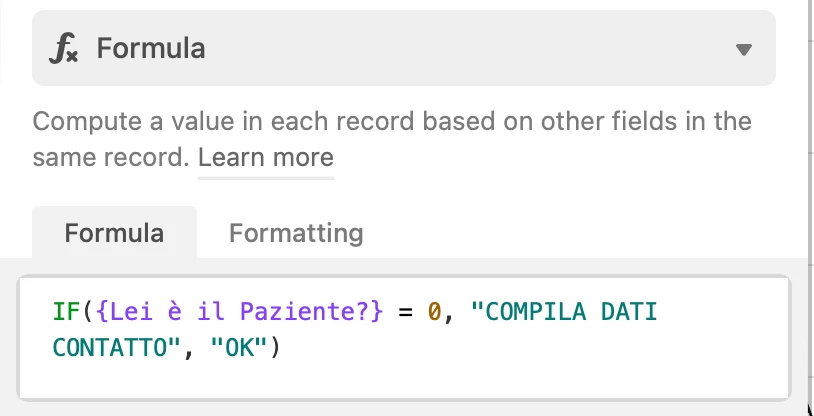Click the IF function keyword in formula
This screenshot has height=416, width=814.
click(66, 312)
